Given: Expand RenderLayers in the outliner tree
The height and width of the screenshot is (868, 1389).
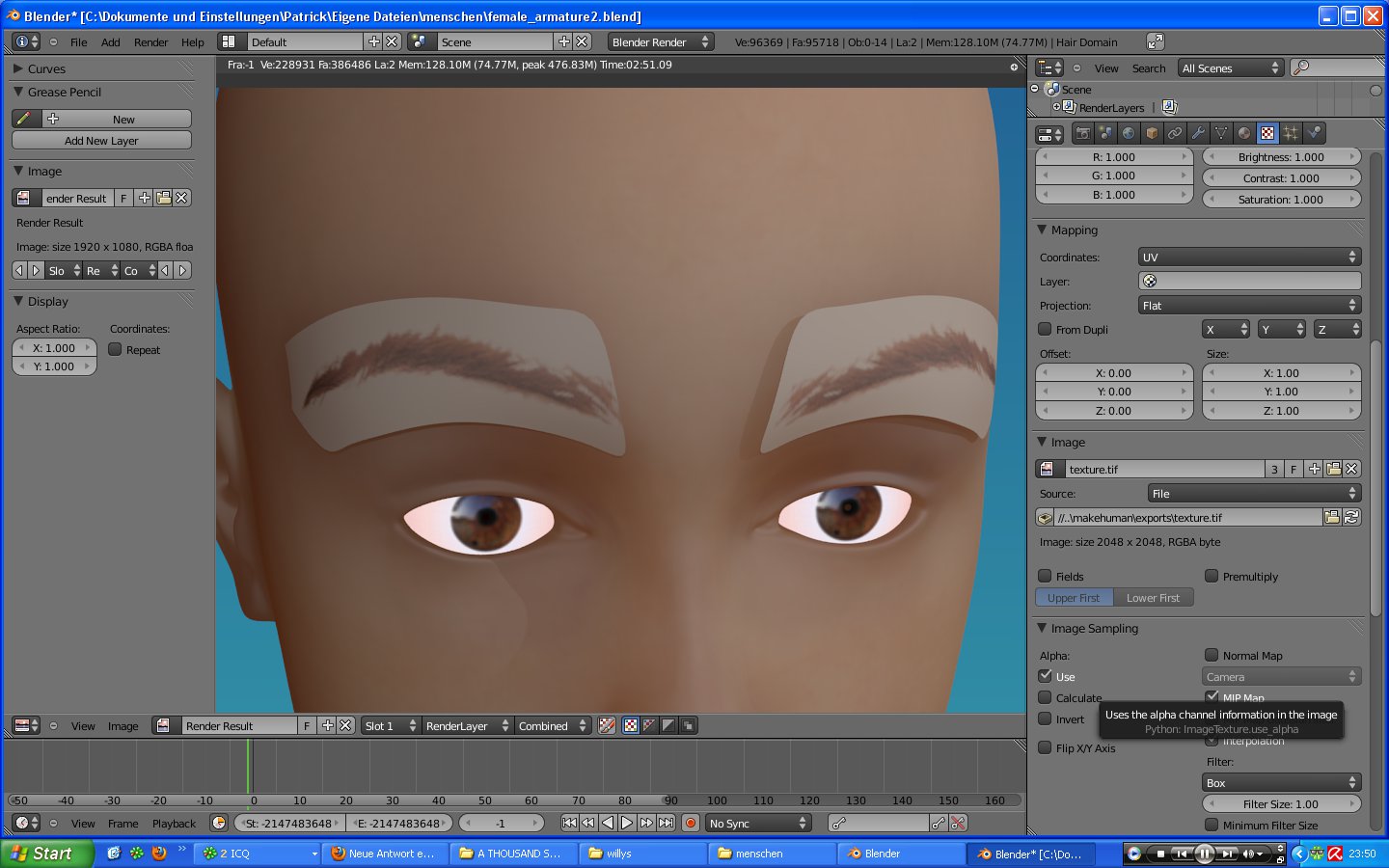Looking at the screenshot, I should pyautogui.click(x=1056, y=107).
